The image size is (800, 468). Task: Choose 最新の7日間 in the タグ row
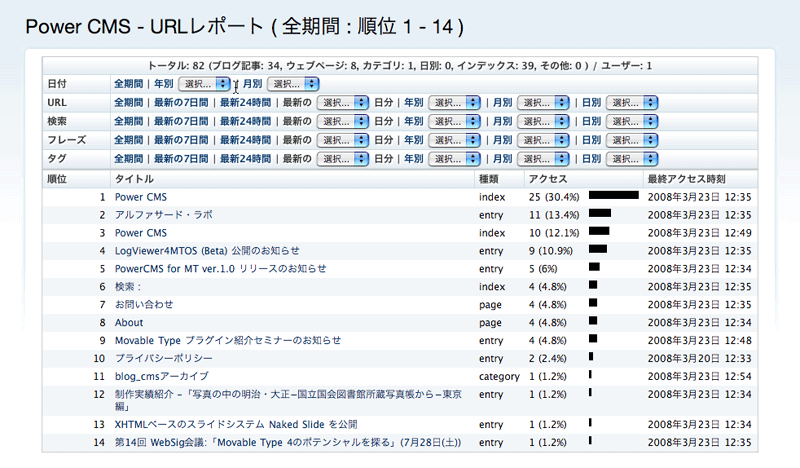[x=181, y=159]
